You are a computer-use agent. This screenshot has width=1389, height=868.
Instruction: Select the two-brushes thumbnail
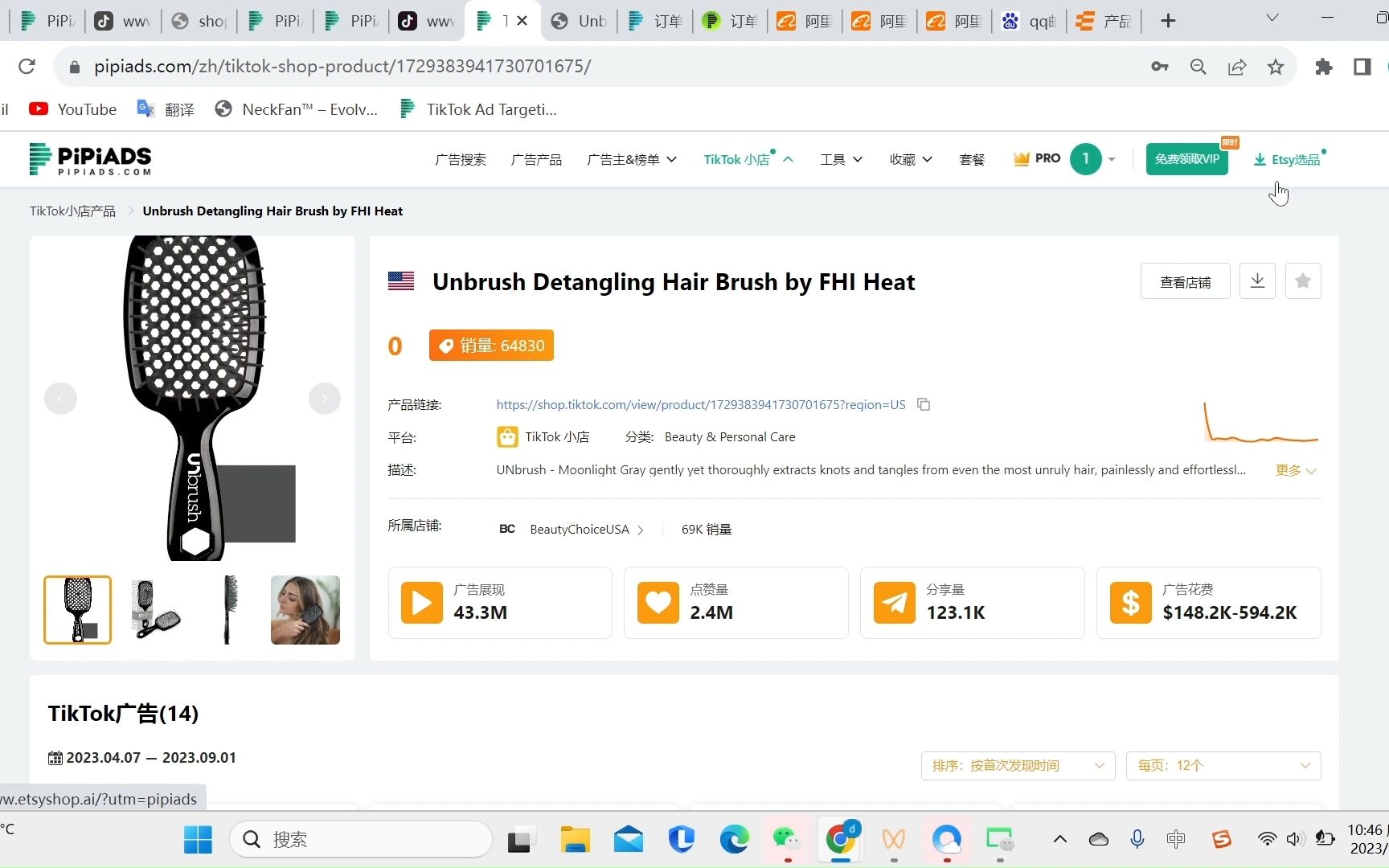tap(154, 610)
